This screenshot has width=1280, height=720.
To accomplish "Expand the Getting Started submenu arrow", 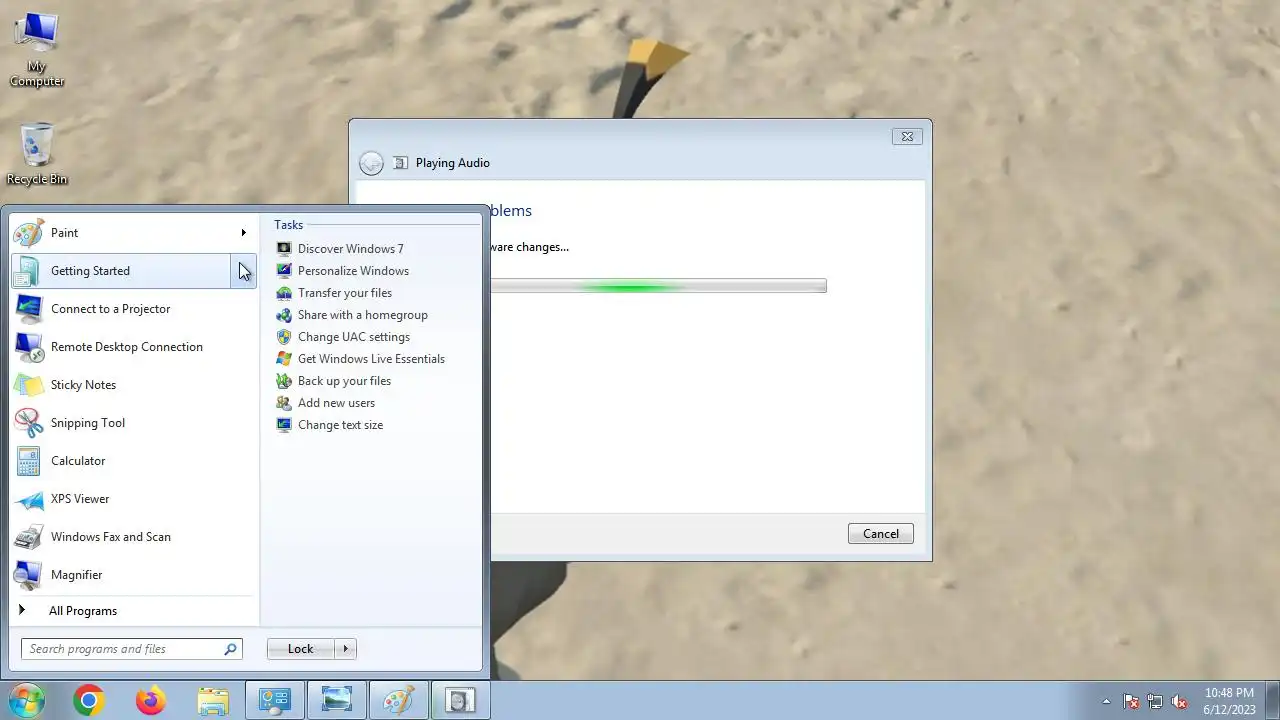I will pyautogui.click(x=244, y=271).
